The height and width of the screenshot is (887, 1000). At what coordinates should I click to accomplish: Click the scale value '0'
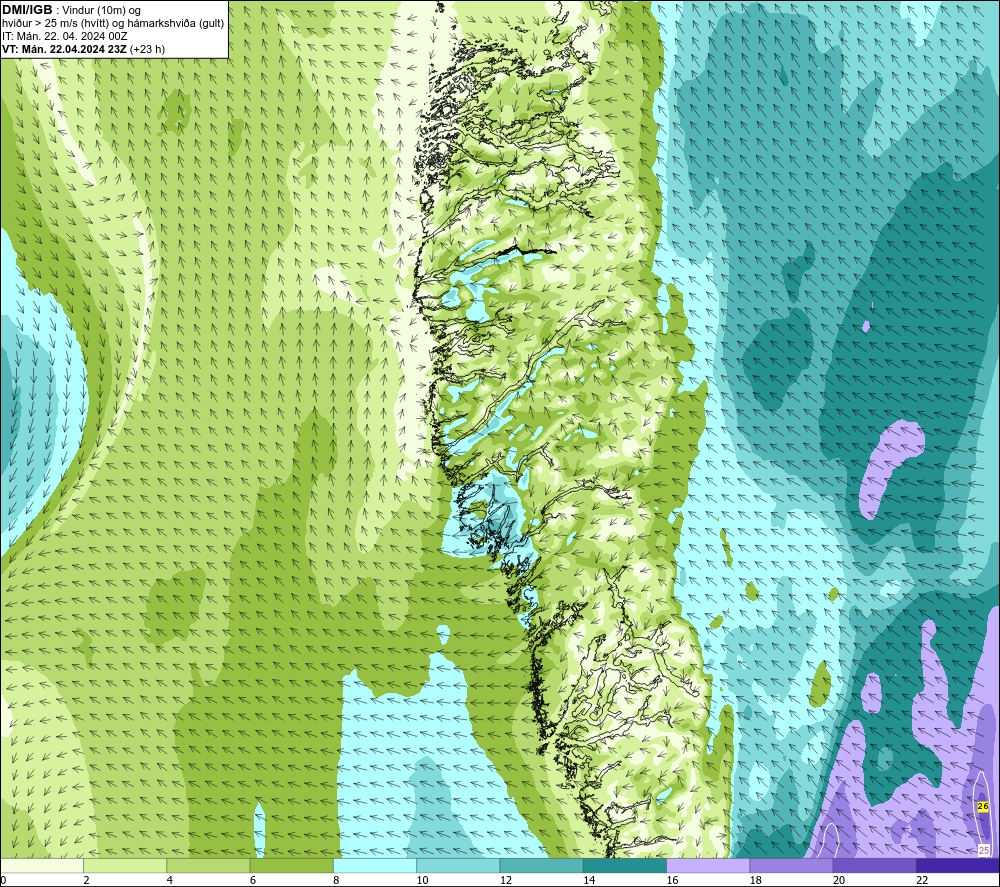click(x=3, y=880)
